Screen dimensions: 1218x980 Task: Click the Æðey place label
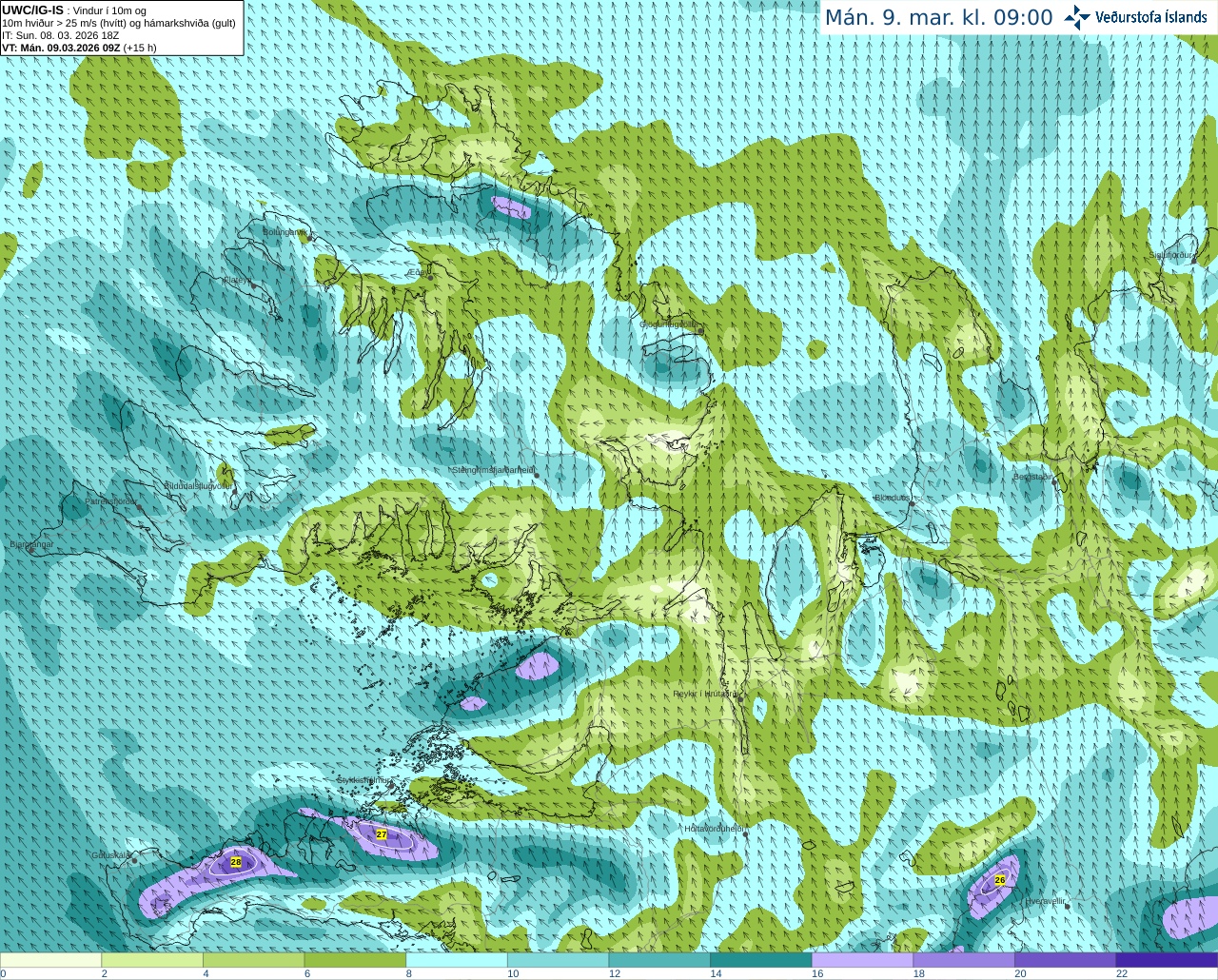(x=418, y=272)
